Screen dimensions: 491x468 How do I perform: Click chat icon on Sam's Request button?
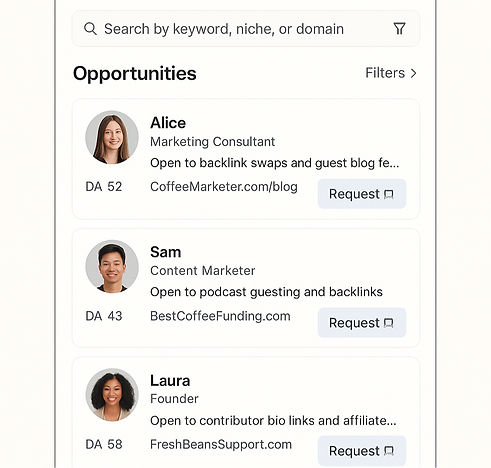click(389, 323)
